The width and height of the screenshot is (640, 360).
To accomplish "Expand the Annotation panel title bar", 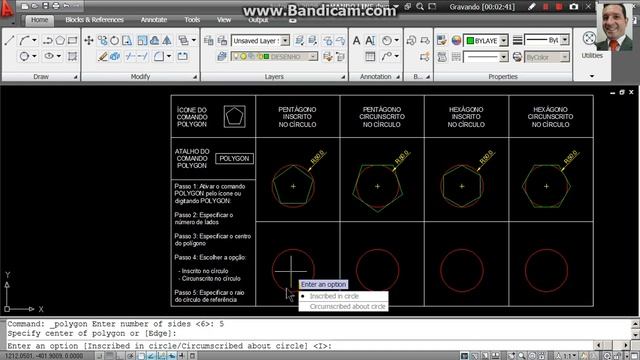I will coord(376,76).
